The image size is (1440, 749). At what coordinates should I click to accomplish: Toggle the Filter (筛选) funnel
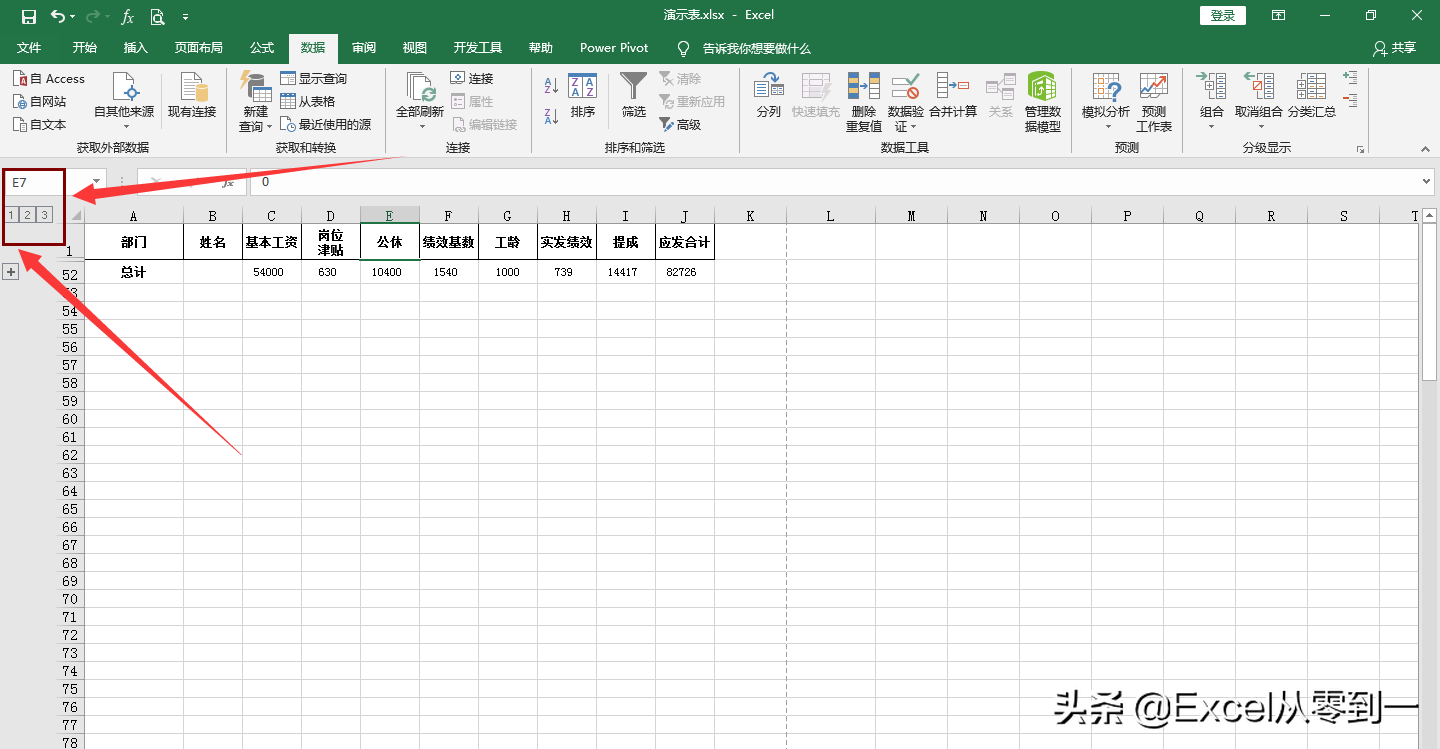[x=634, y=96]
